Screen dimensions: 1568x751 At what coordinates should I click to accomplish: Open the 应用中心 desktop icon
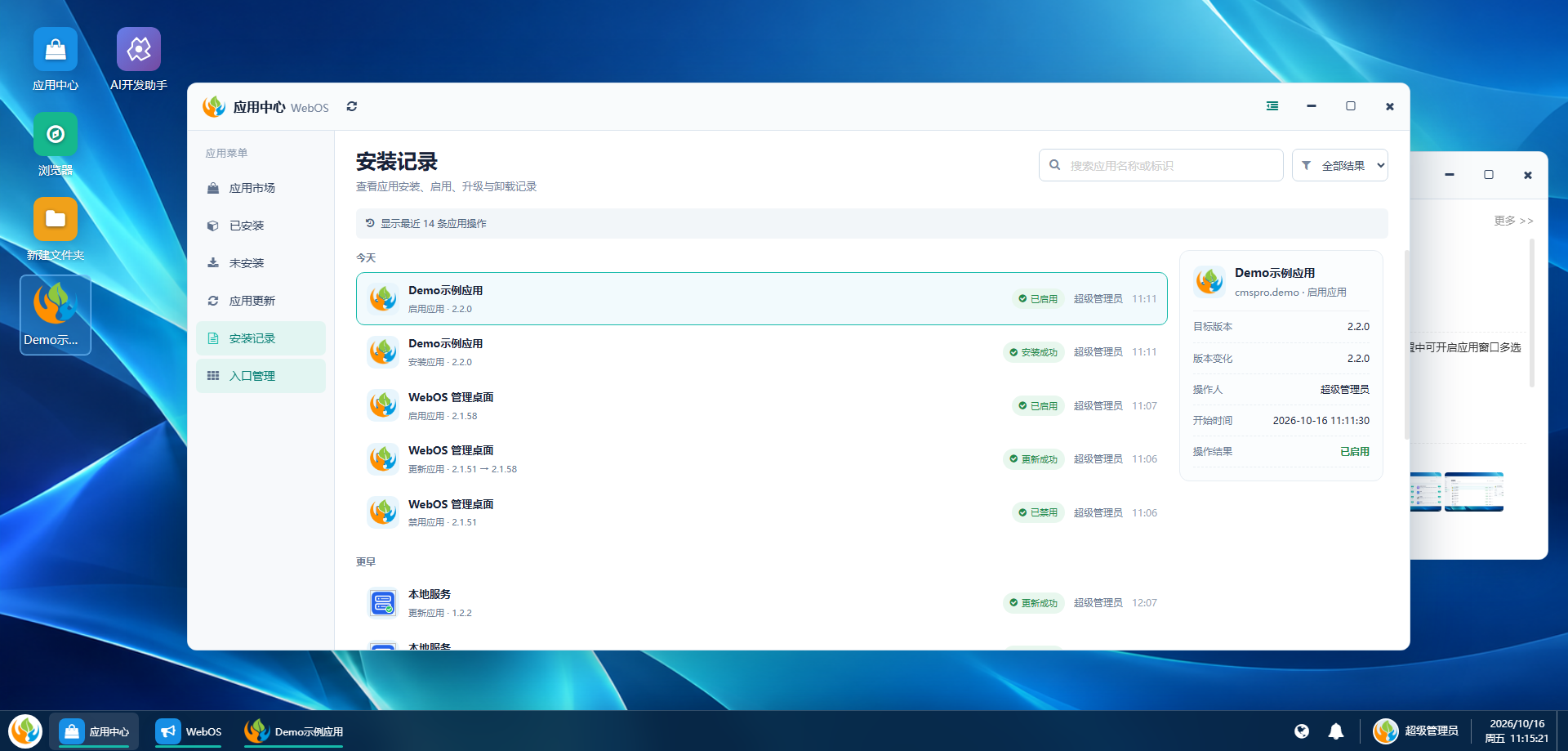click(56, 59)
